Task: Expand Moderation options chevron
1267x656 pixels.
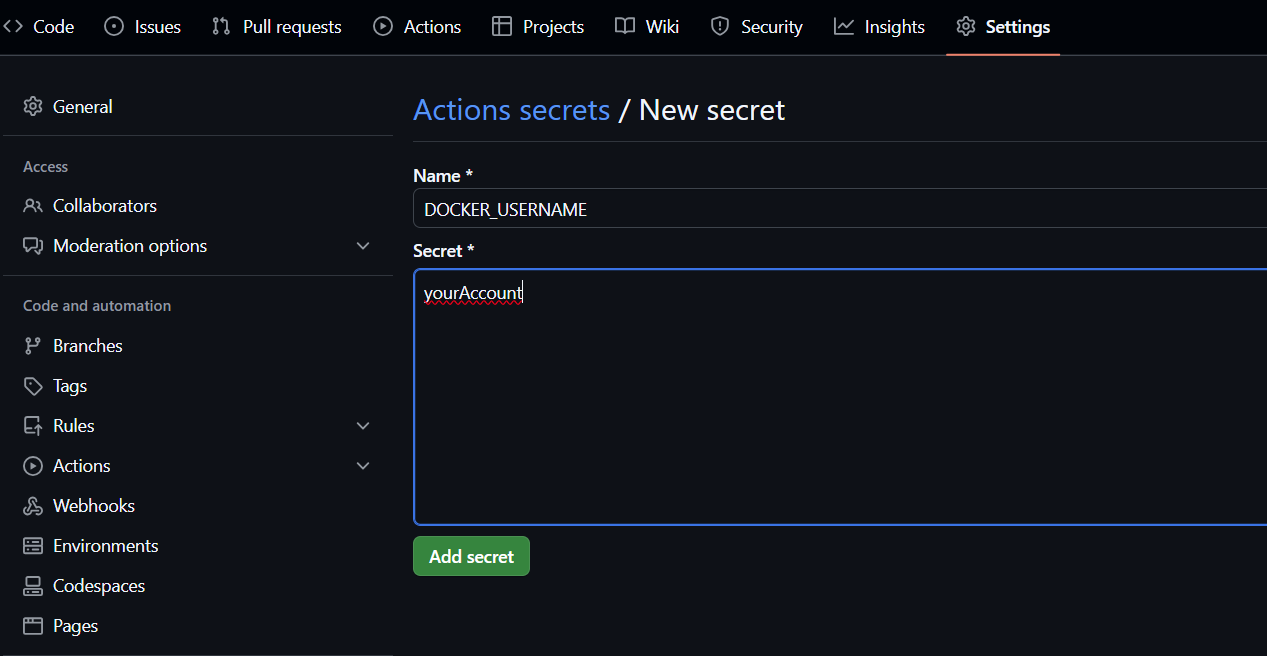Action: click(363, 246)
